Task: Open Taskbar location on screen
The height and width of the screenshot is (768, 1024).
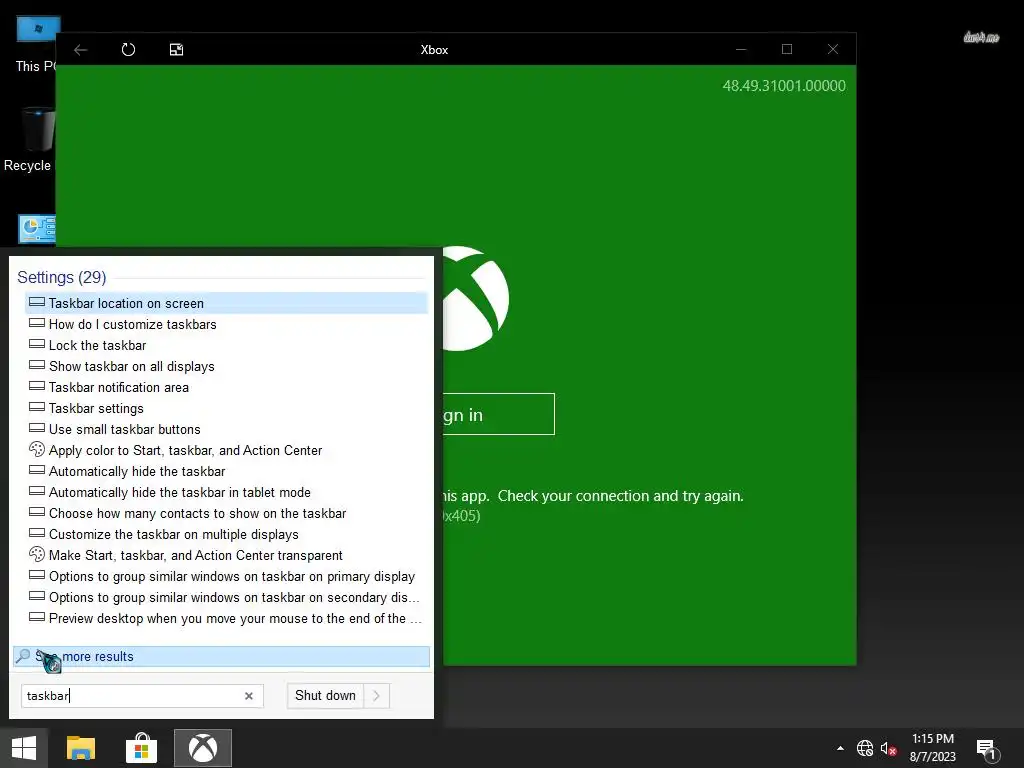Action: tap(226, 303)
